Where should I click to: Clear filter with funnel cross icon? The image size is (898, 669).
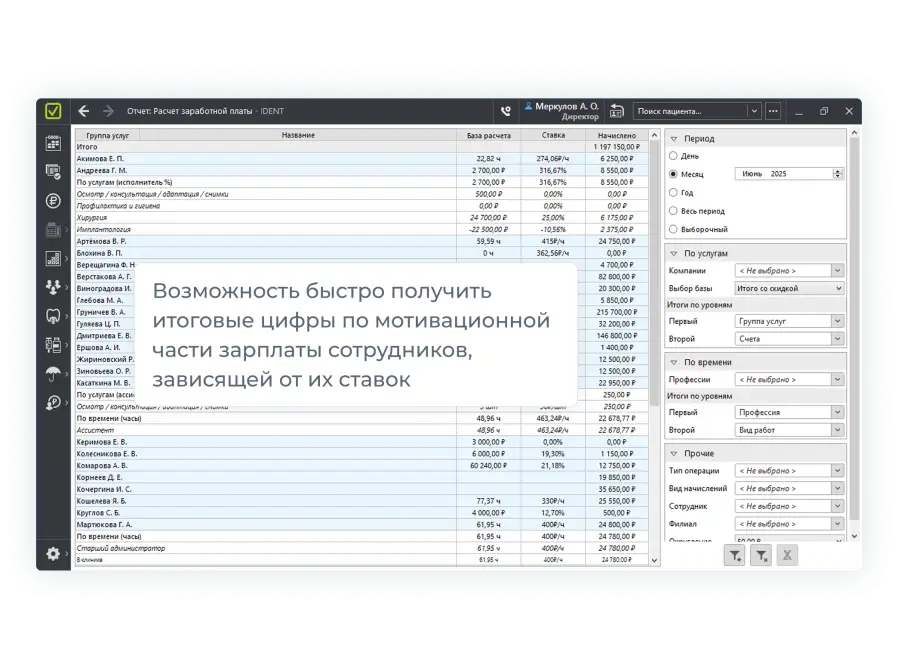[761, 555]
